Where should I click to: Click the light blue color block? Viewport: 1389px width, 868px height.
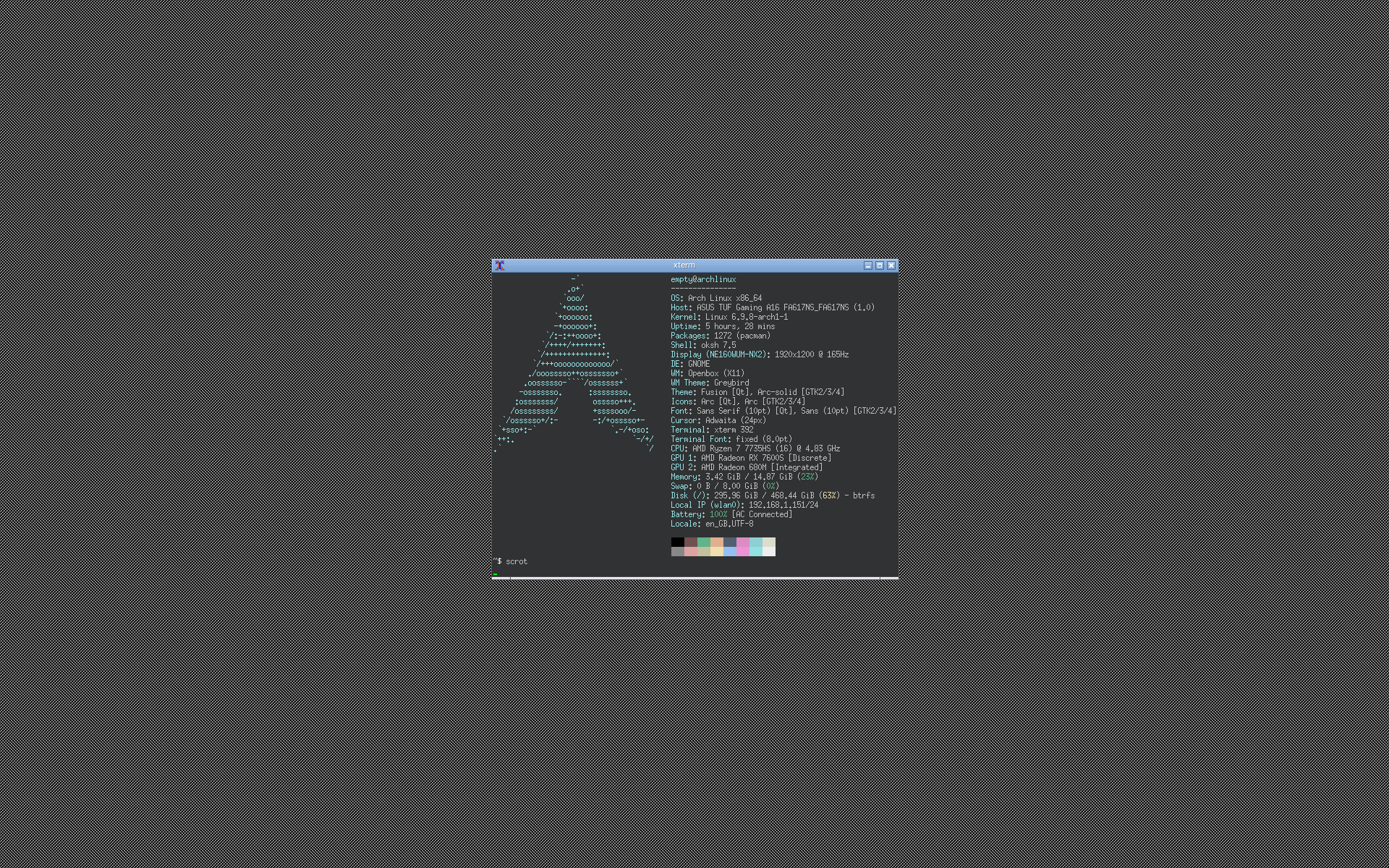[730, 551]
